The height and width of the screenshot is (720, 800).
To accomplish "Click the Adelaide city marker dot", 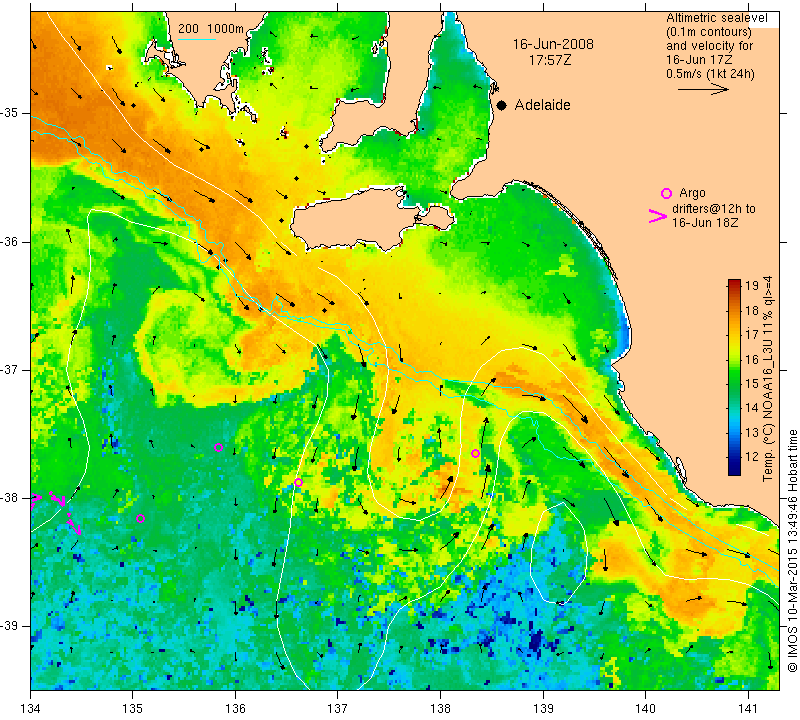I will [502, 105].
